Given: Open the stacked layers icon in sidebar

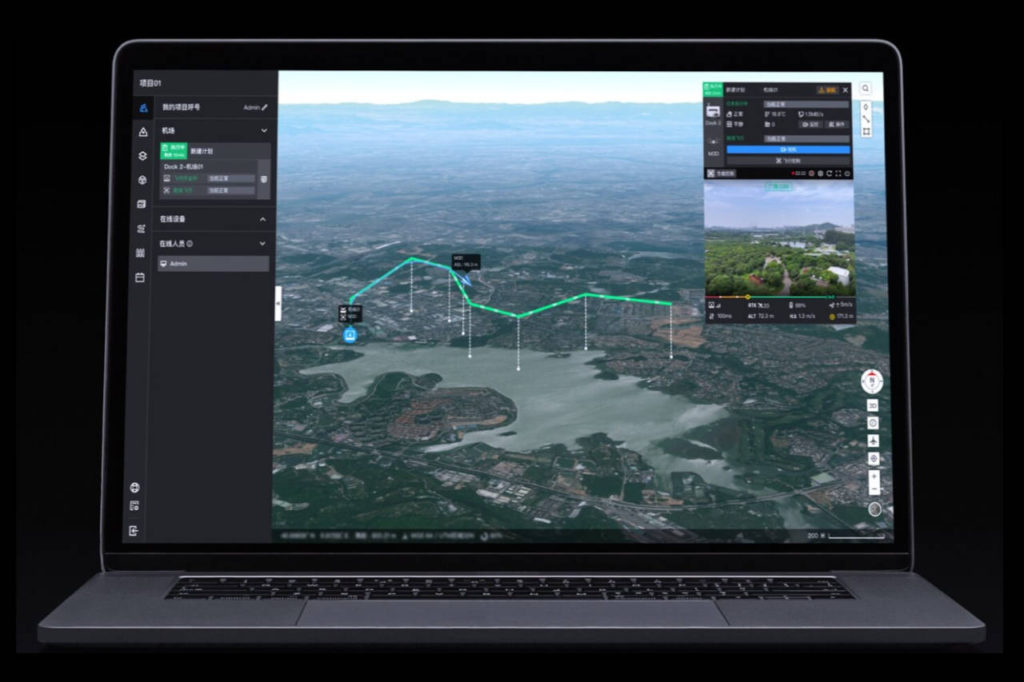Looking at the screenshot, I should (141, 155).
